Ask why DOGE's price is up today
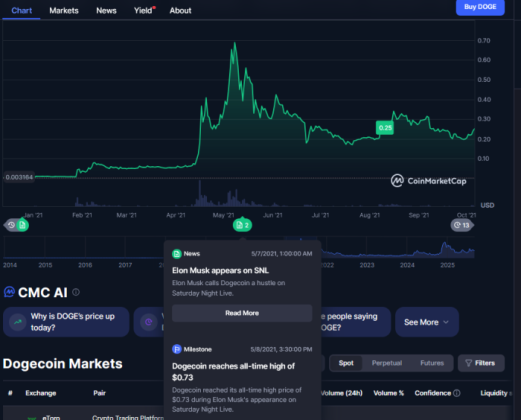Screen dimensions: 521x420 coord(66,322)
